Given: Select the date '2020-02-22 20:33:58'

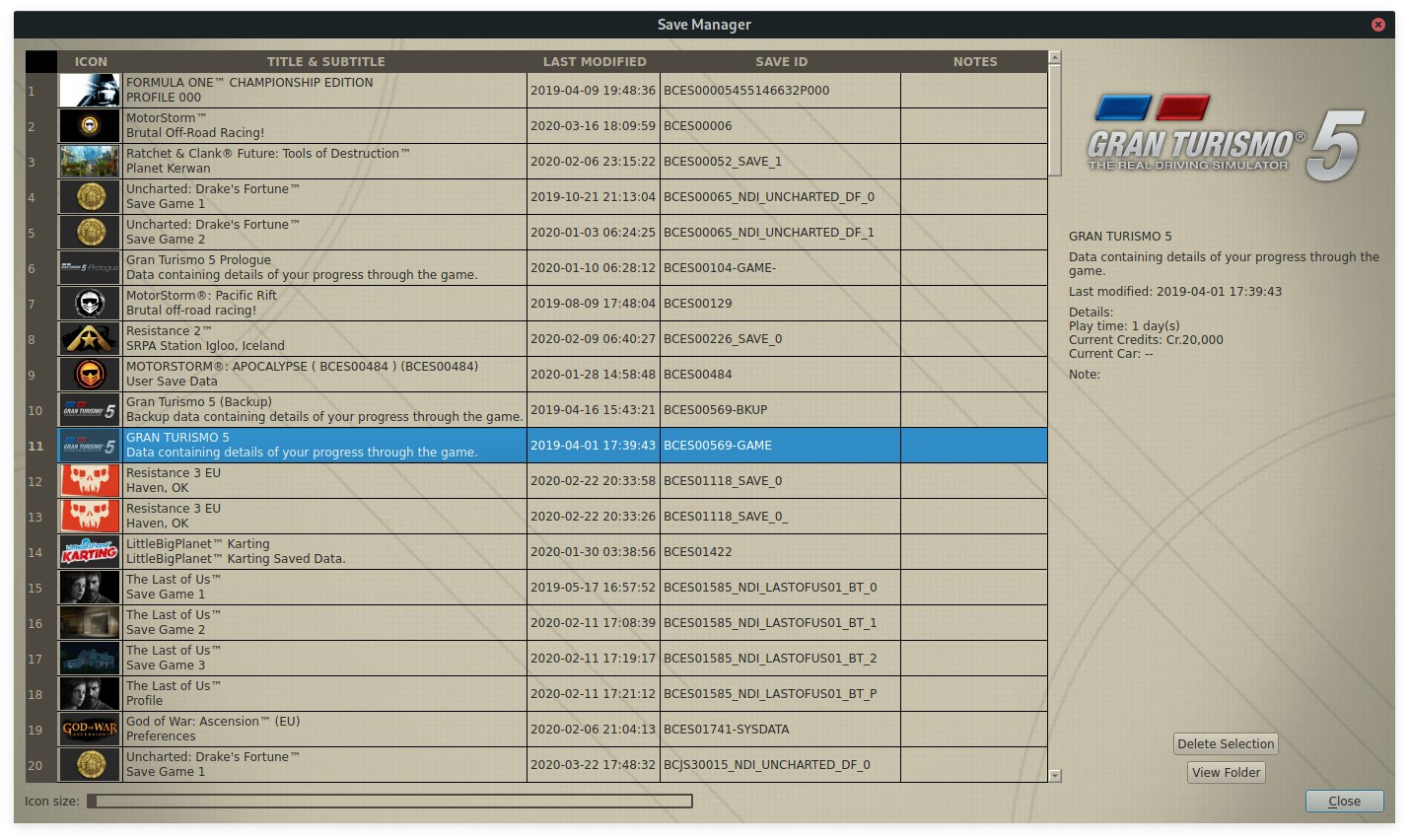Looking at the screenshot, I should pyautogui.click(x=593, y=481).
